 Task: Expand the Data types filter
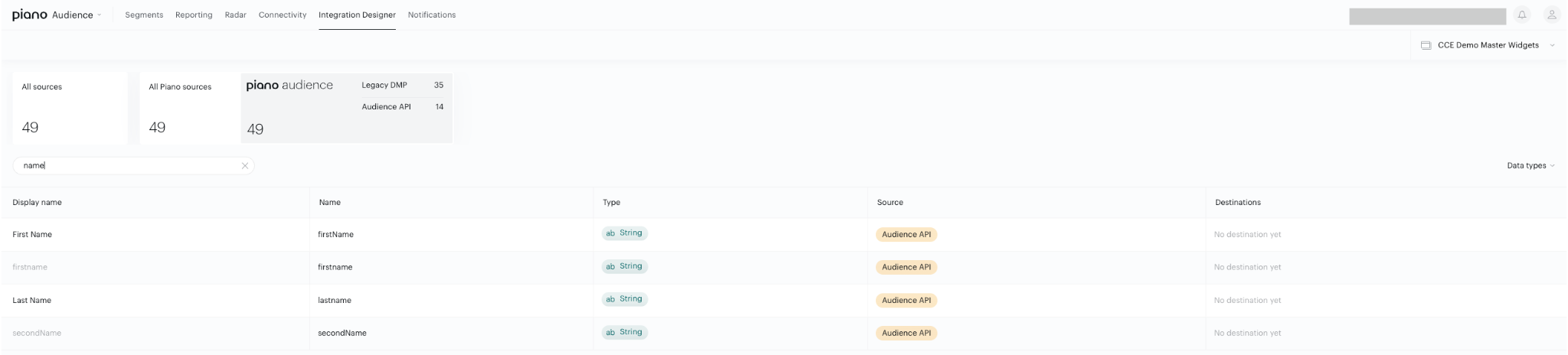click(x=1530, y=165)
